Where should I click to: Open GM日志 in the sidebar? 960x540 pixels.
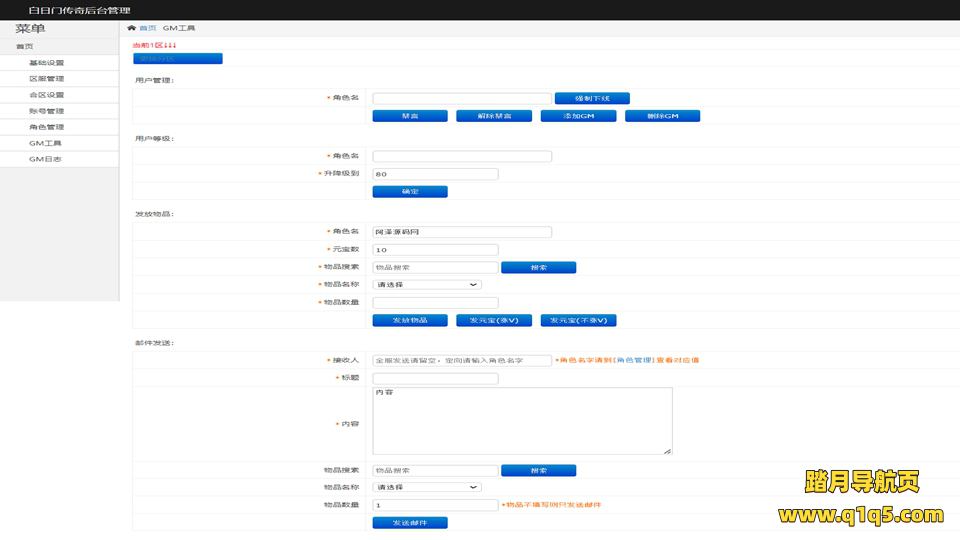45,159
